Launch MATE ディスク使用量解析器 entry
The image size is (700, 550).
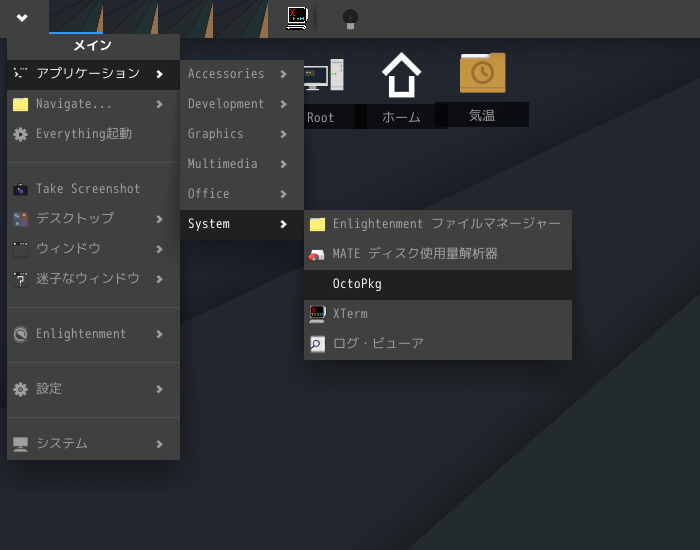438,254
